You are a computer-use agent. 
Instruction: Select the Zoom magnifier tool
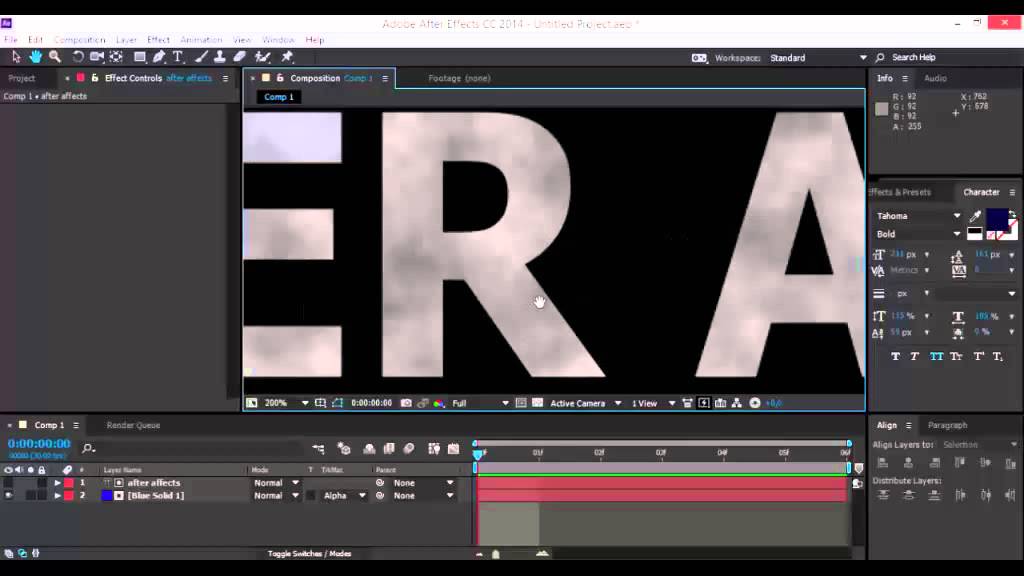[55, 57]
